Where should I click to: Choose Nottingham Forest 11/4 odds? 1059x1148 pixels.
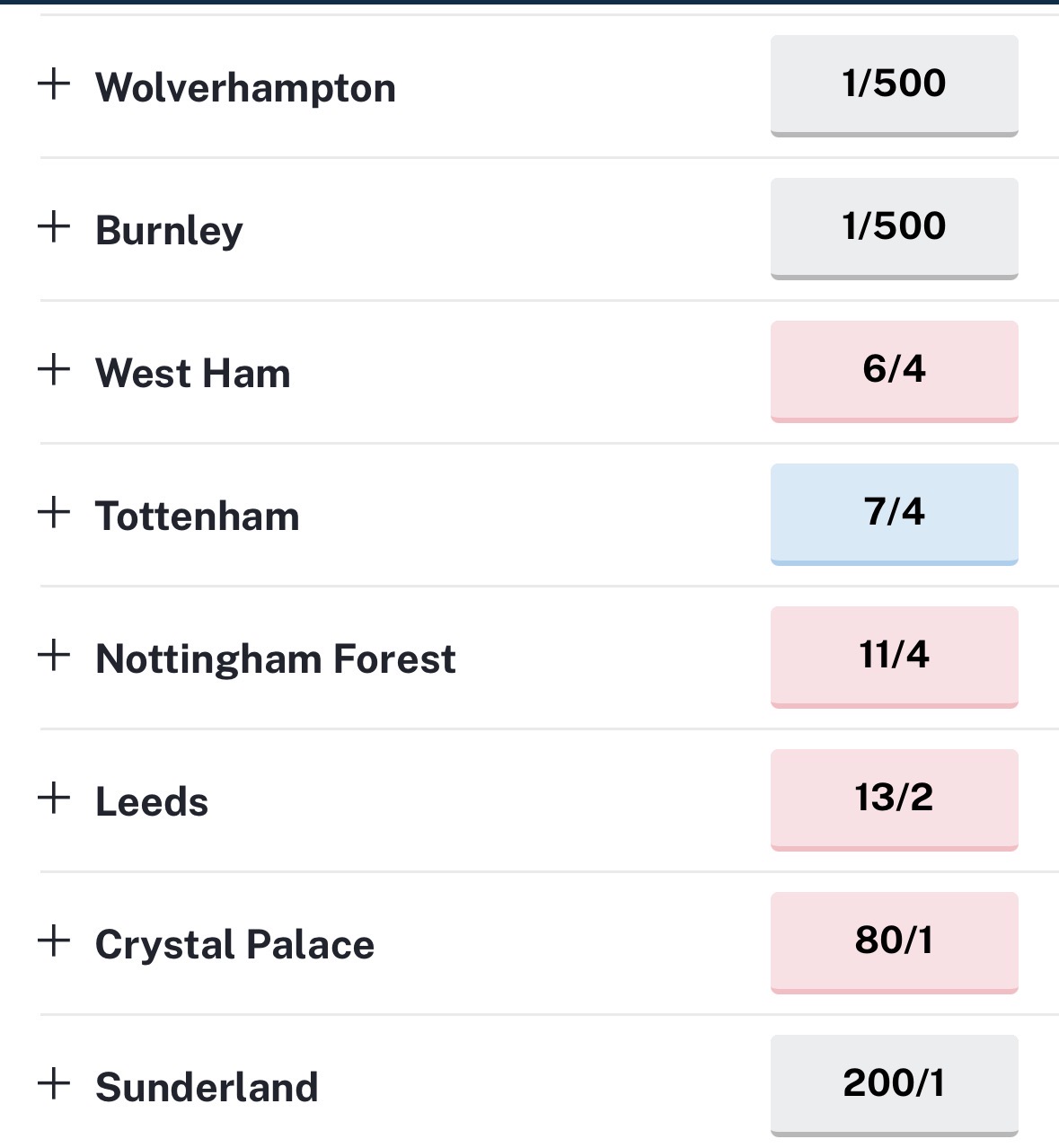[x=894, y=656]
